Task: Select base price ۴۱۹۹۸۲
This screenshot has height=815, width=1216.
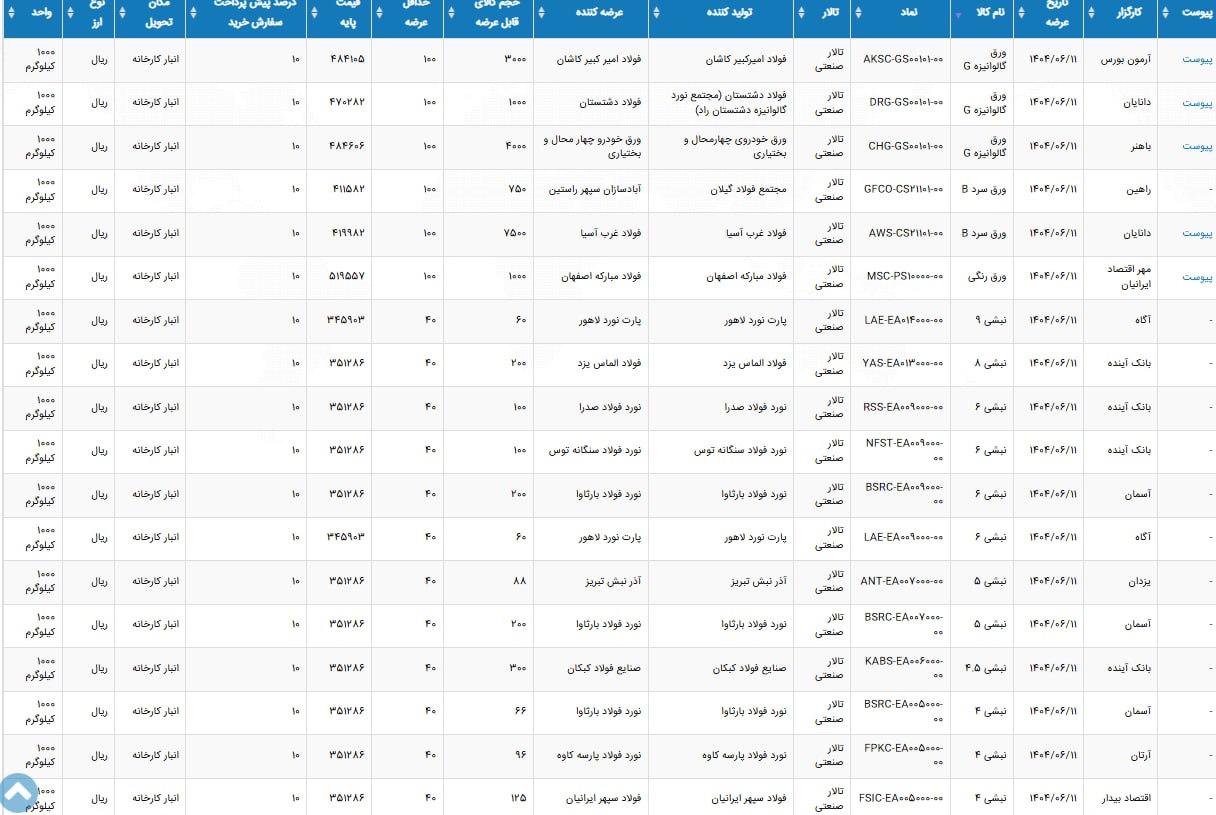Action: pyautogui.click(x=347, y=233)
